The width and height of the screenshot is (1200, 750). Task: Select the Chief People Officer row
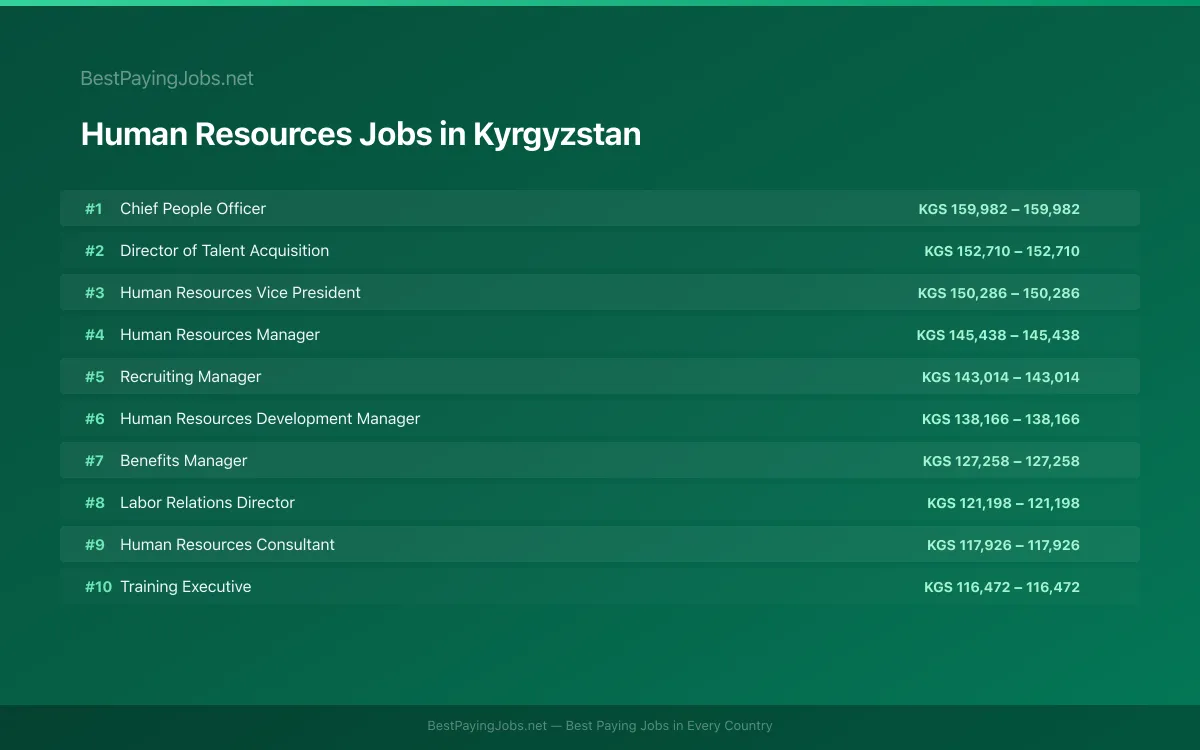click(x=600, y=208)
